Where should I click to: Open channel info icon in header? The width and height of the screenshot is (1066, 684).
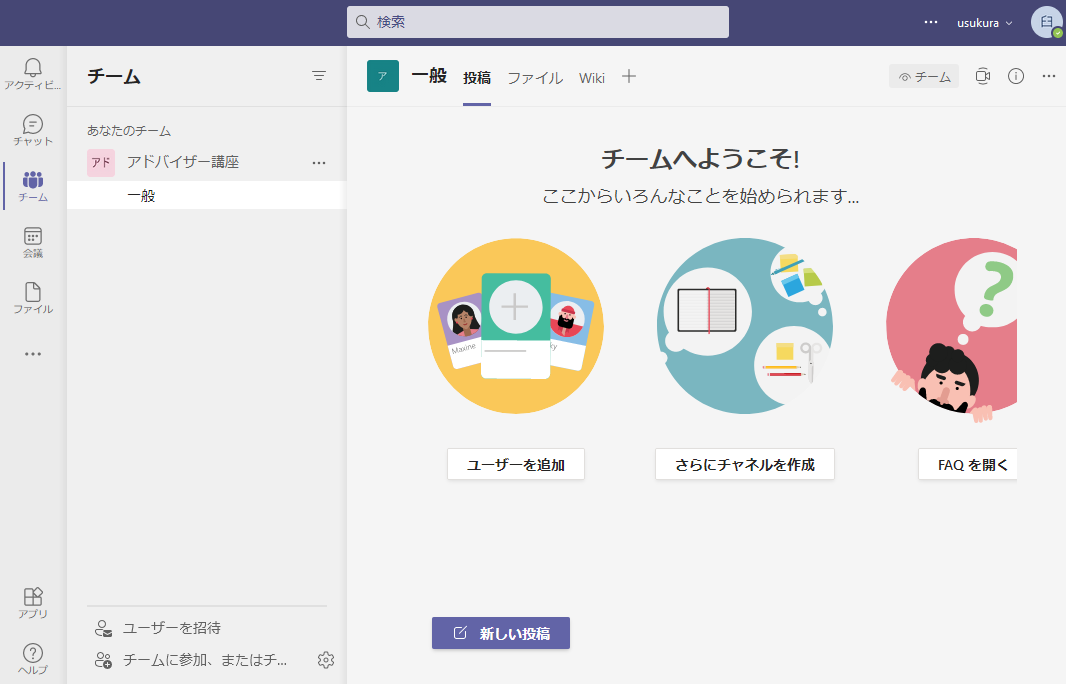[1016, 76]
